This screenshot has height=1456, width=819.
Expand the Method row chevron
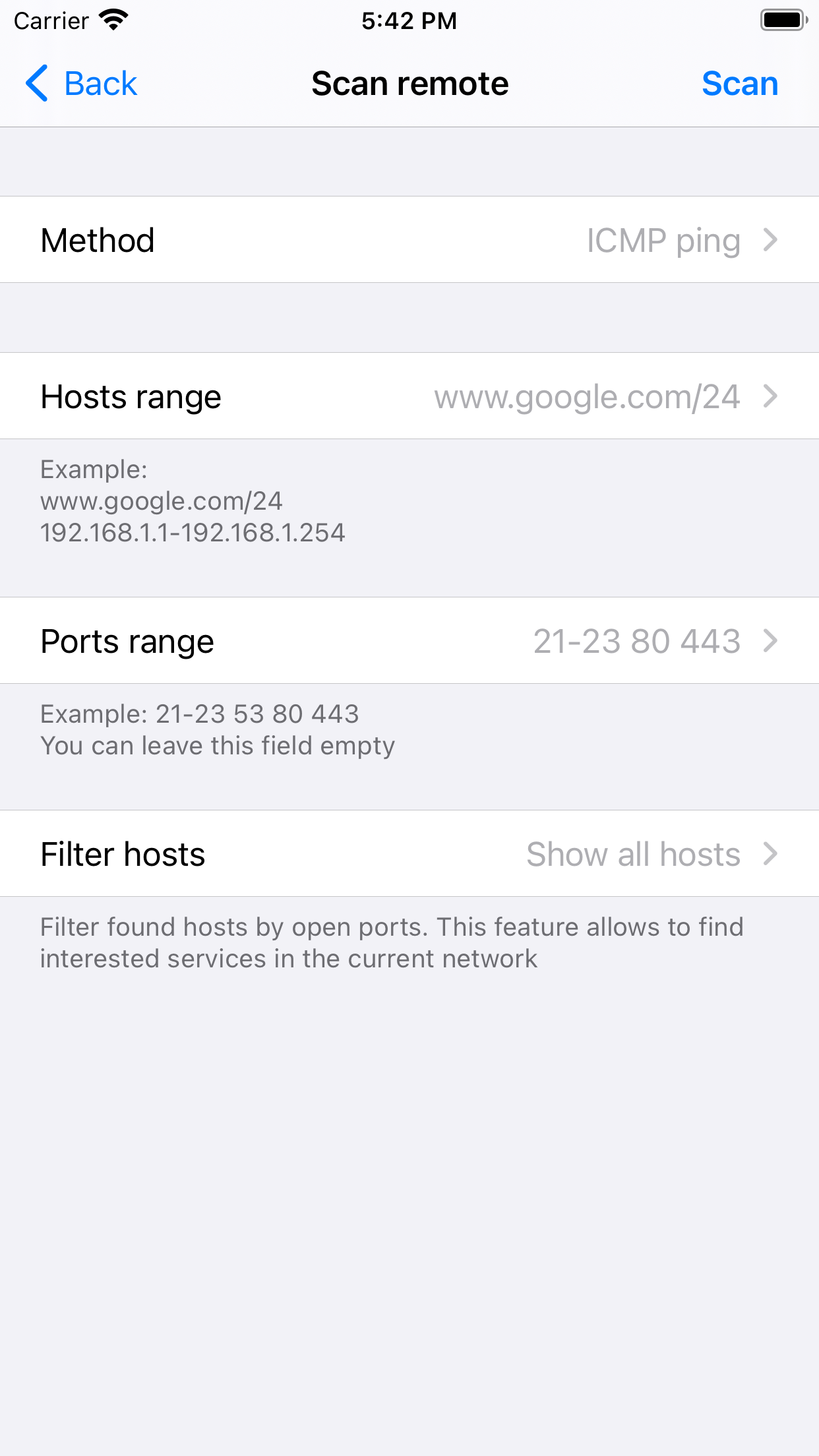coord(769,239)
